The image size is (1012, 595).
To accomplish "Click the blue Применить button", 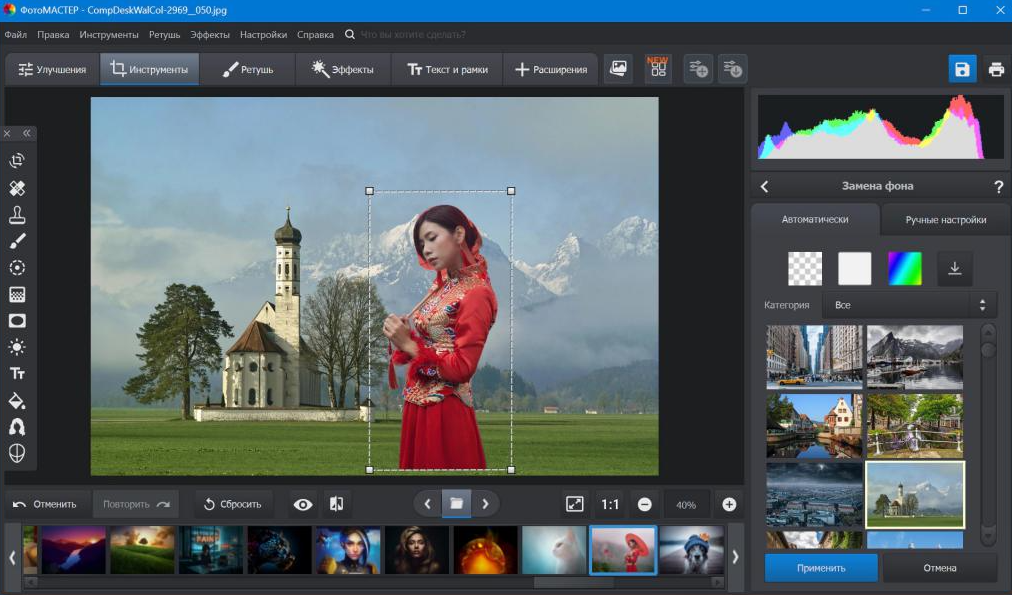I will click(821, 569).
